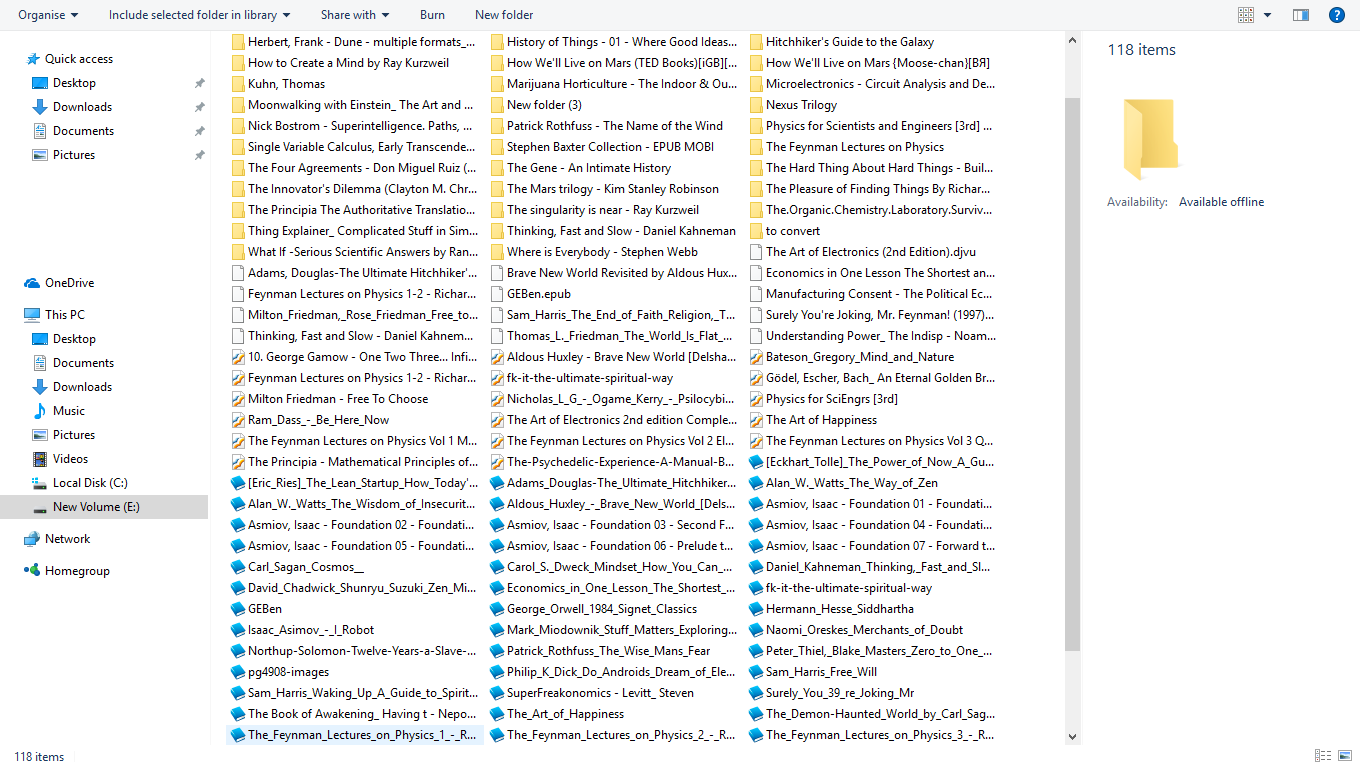The height and width of the screenshot is (768, 1360).
Task: Select the OneDrive cloud icon
Action: (x=32, y=283)
